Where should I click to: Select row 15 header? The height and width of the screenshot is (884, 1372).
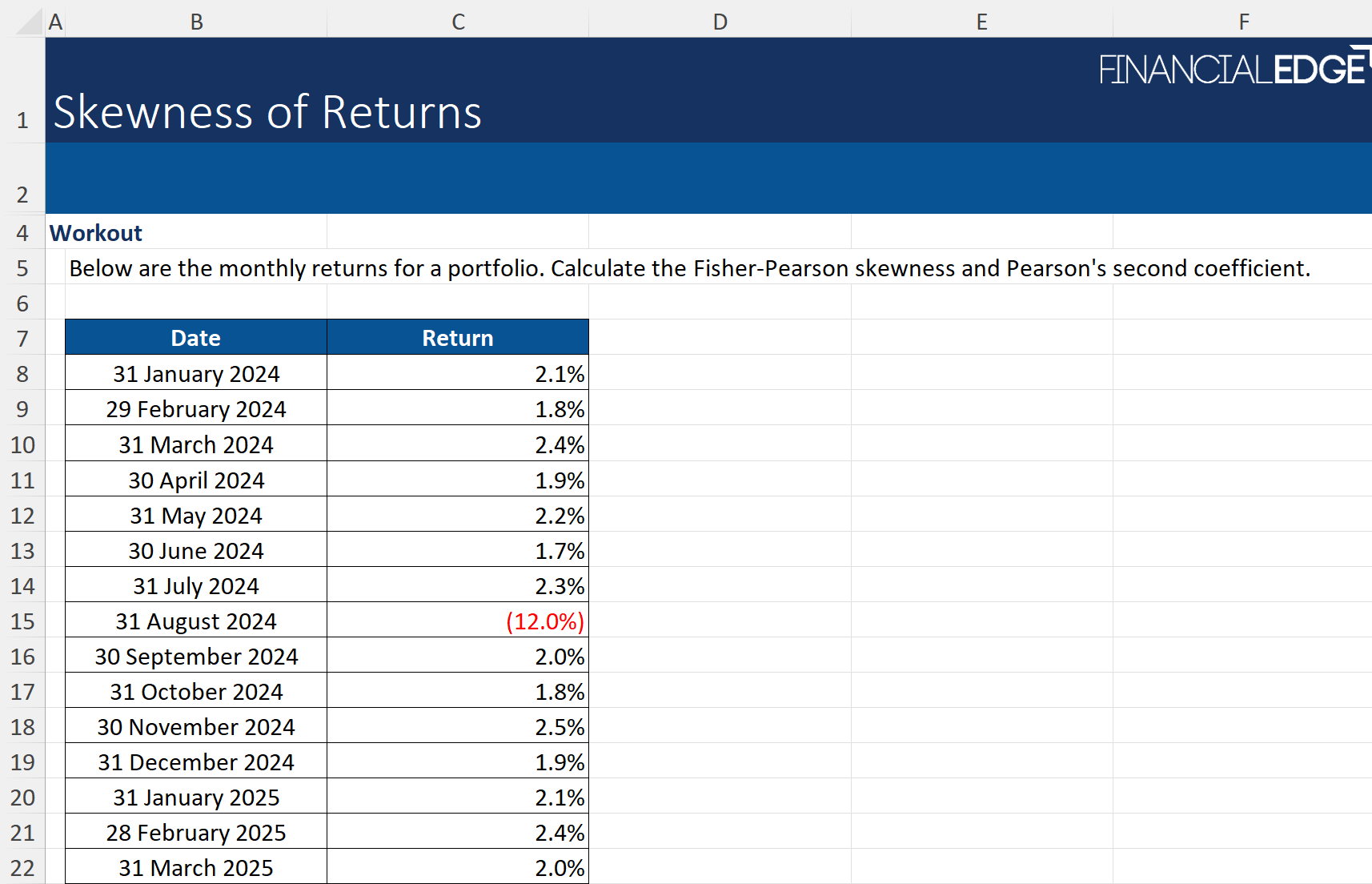click(x=22, y=621)
